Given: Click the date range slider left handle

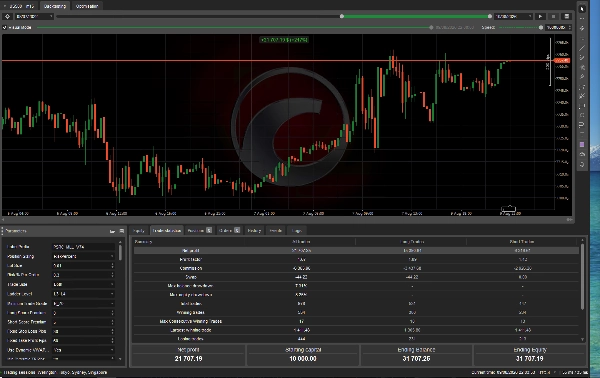Looking at the screenshot, I should (342, 16).
